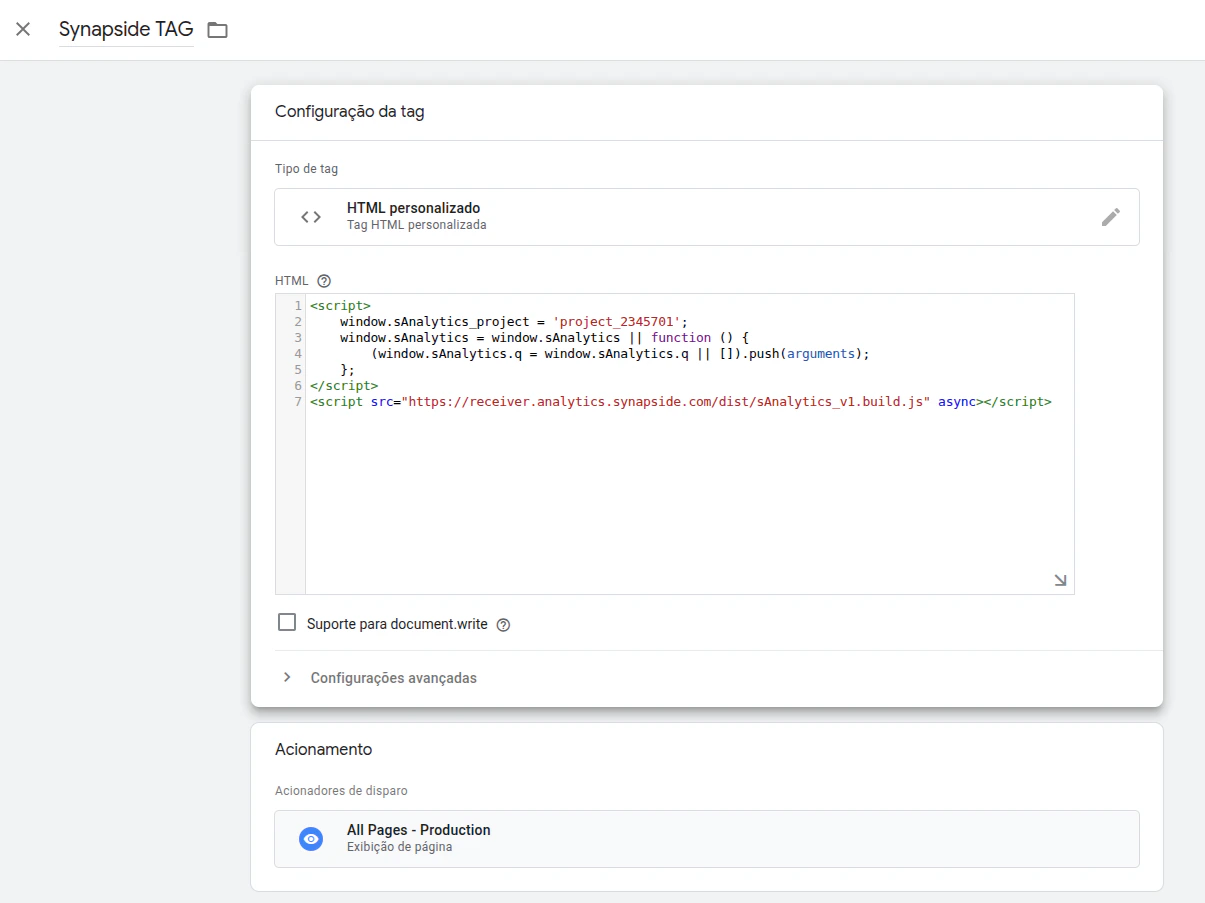Image resolution: width=1205 pixels, height=903 pixels.
Task: Click the 'function' keyword on line 3
Action: [681, 338]
